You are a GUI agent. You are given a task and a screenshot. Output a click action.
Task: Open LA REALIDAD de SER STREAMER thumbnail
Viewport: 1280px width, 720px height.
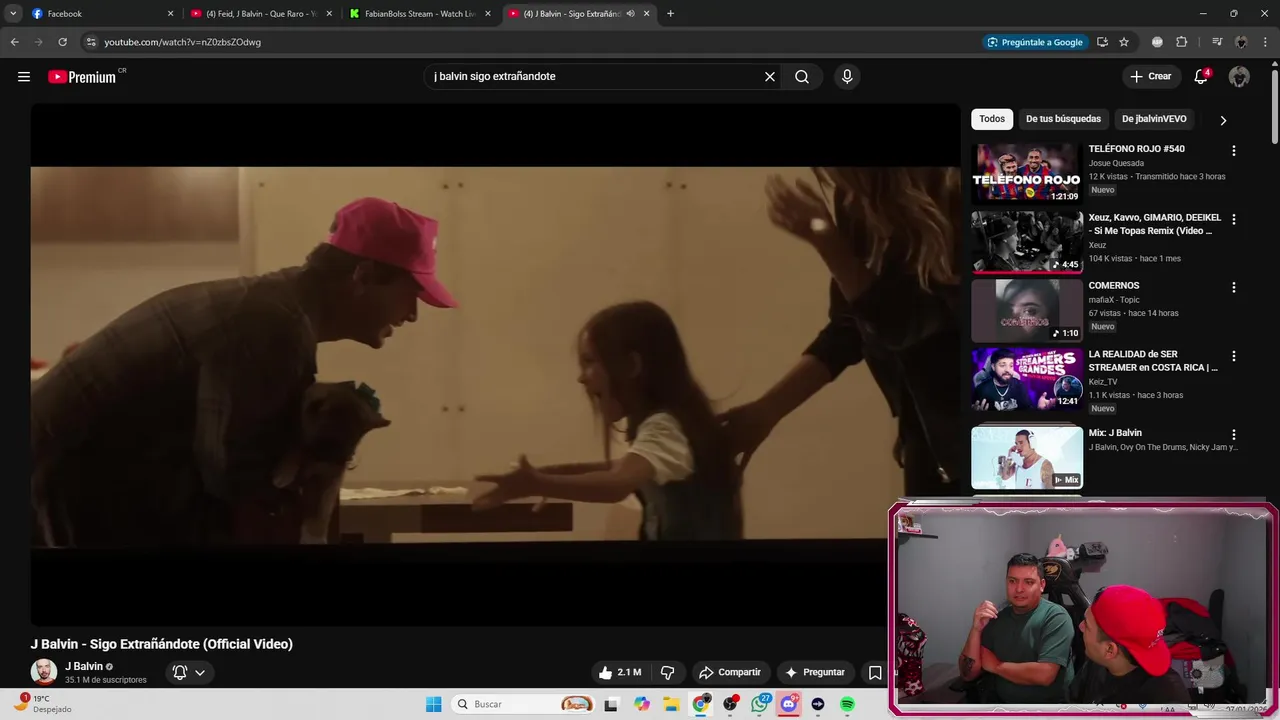tap(1027, 379)
